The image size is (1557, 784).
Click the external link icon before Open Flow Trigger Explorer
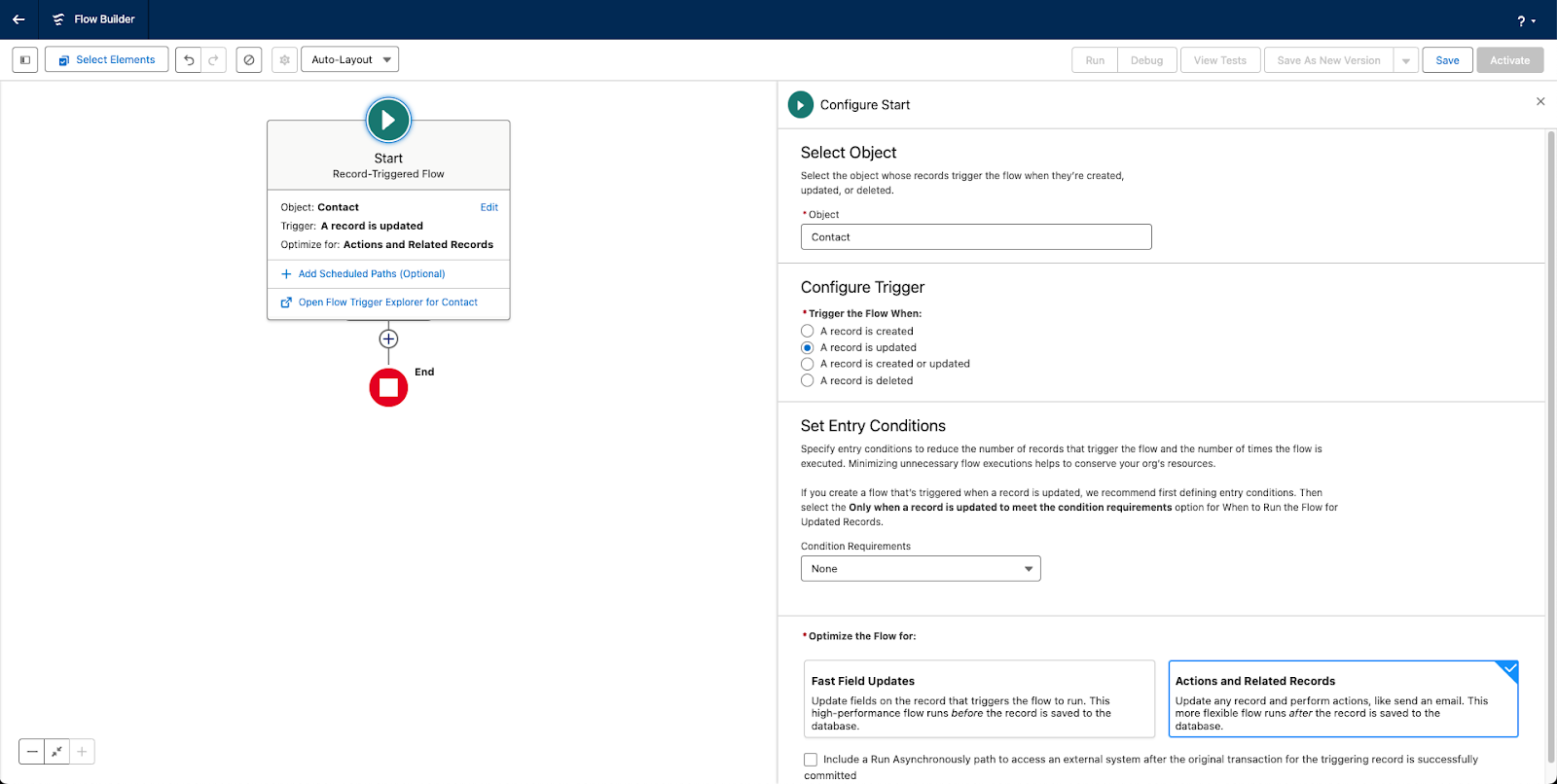point(286,303)
